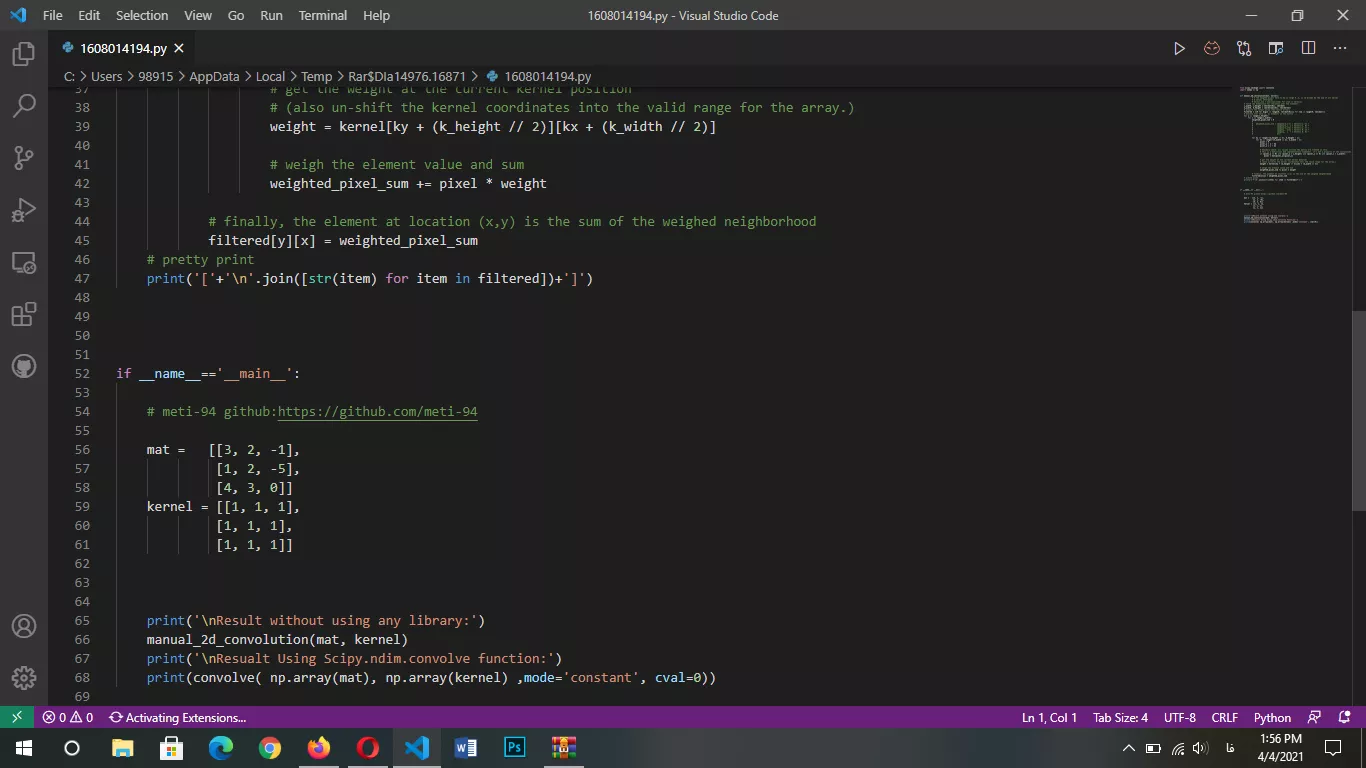Place cursor on 'weighted_pixel_sum += pixel * weight' line
This screenshot has width=1366, height=768.
pyautogui.click(x=408, y=183)
